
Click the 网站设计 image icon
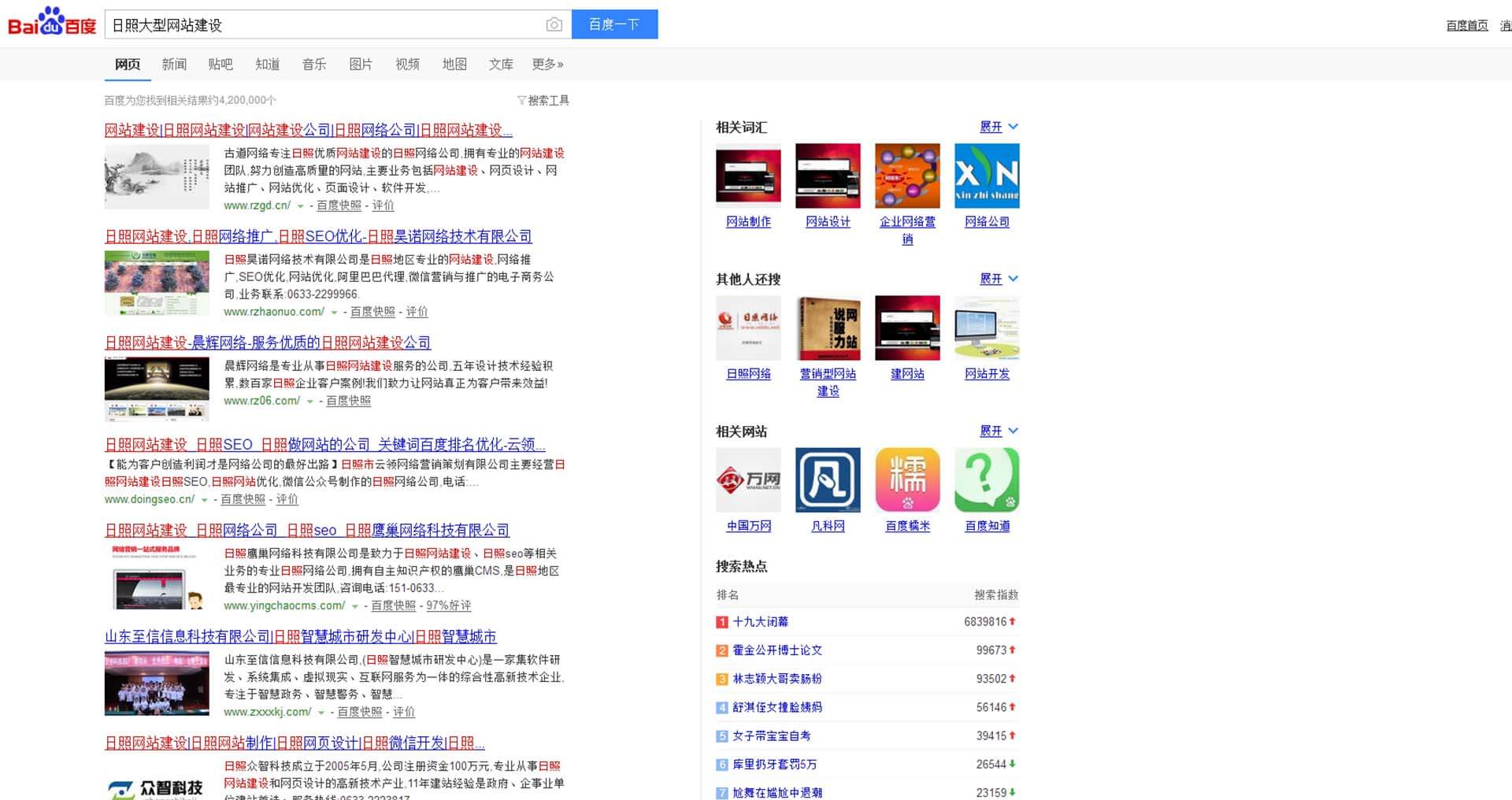tap(828, 176)
